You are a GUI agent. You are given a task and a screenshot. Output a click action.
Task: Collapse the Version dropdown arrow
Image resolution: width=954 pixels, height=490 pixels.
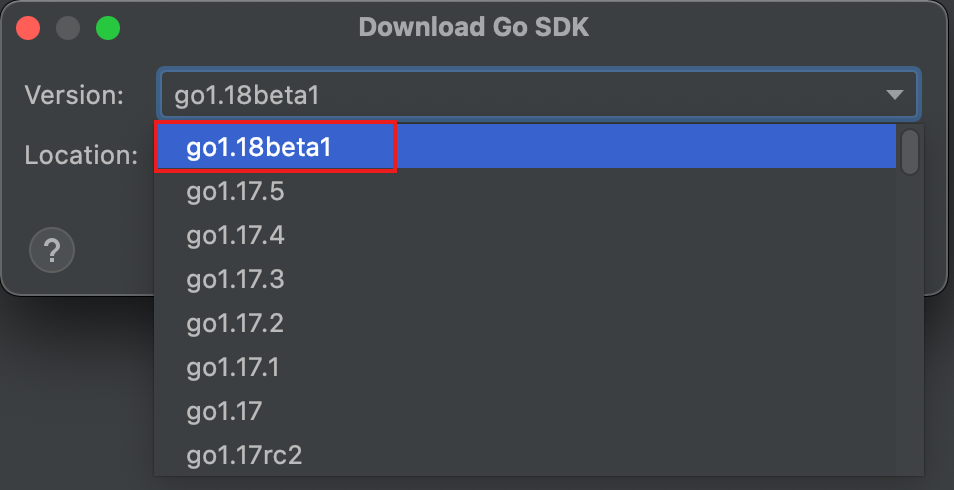click(x=894, y=95)
